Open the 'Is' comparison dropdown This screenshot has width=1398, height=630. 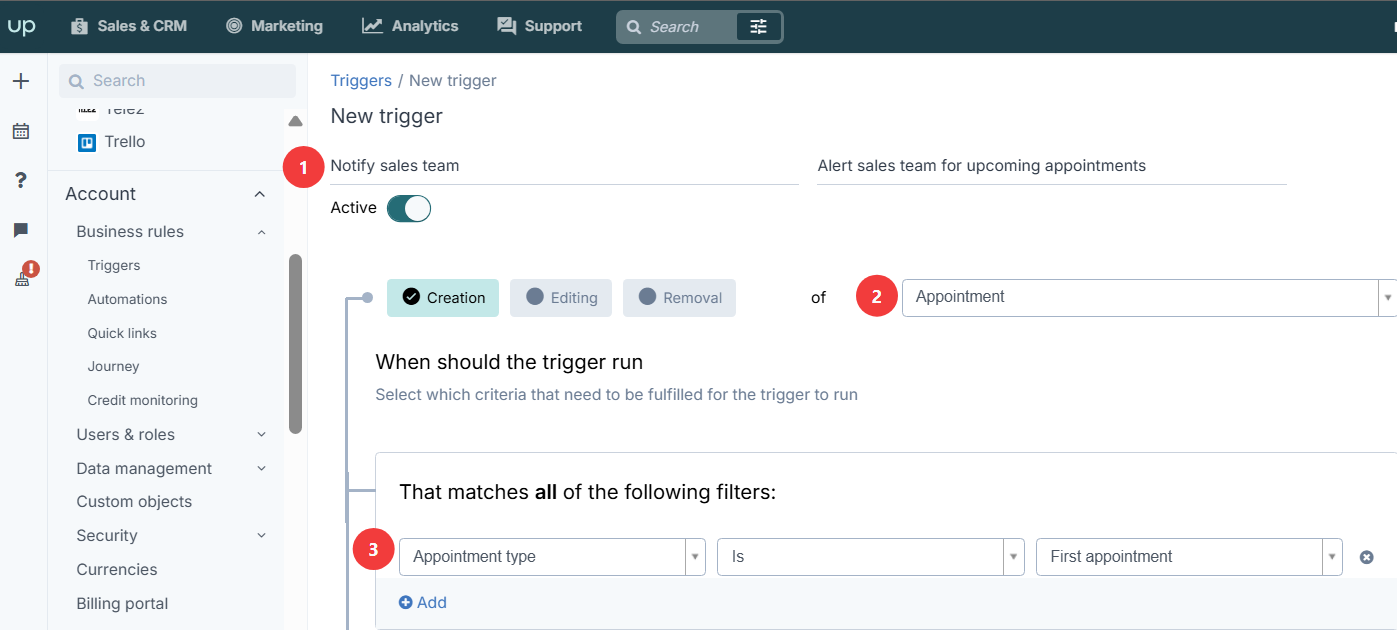click(x=871, y=557)
